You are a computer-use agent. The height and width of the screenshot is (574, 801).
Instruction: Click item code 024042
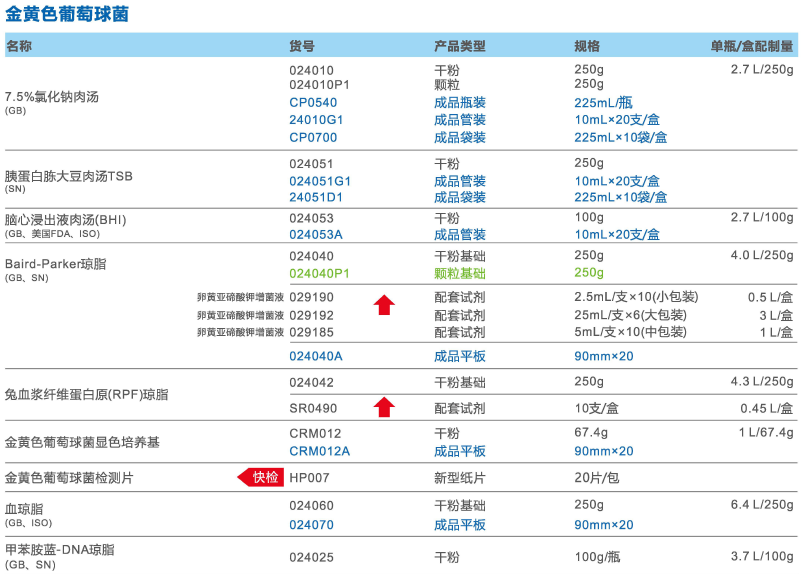tap(312, 382)
